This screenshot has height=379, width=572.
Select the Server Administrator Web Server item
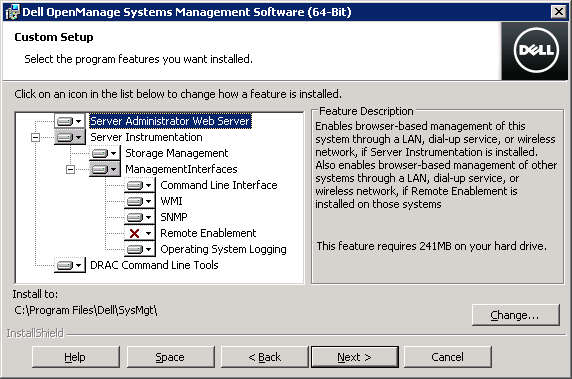coord(170,121)
